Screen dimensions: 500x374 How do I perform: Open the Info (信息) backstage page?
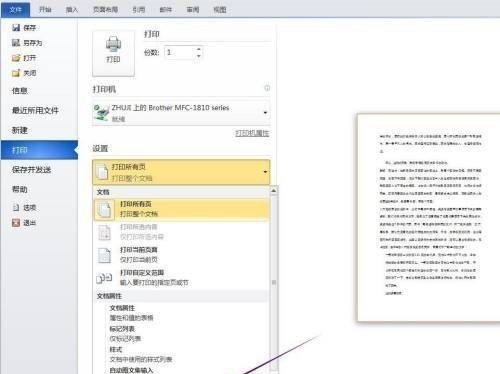(39, 91)
